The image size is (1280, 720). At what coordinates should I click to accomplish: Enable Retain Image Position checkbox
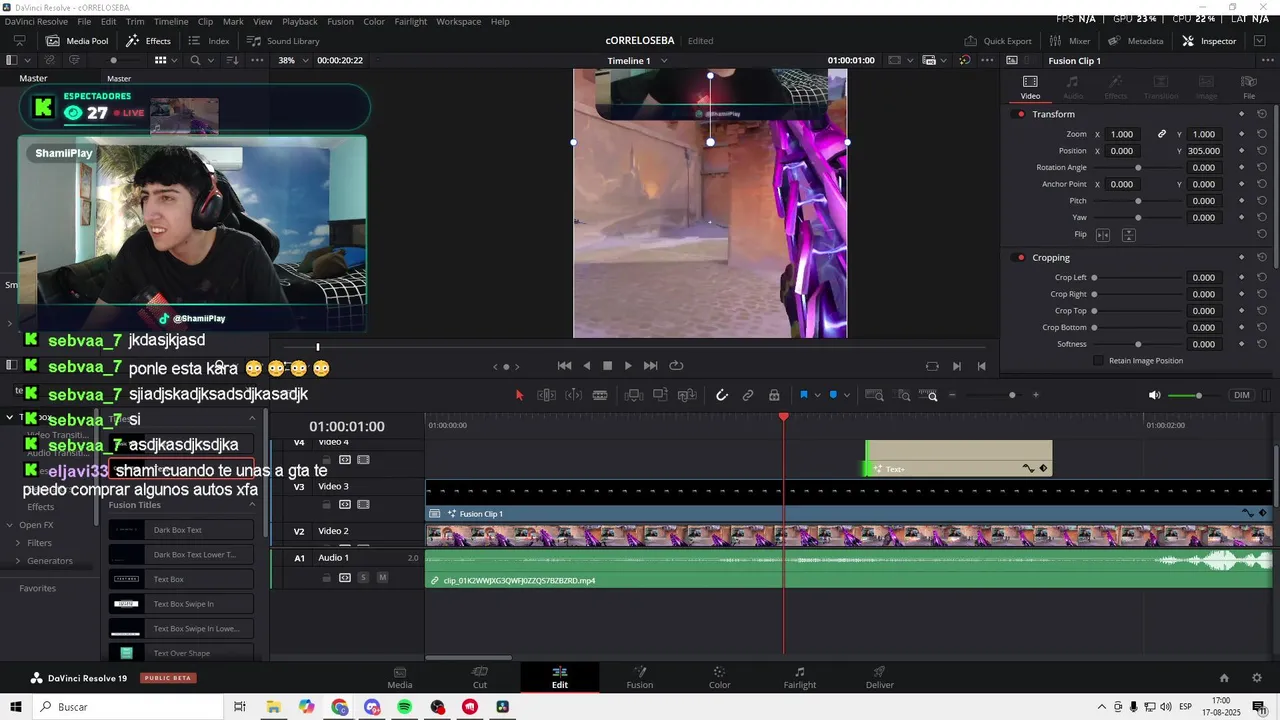point(1098,361)
